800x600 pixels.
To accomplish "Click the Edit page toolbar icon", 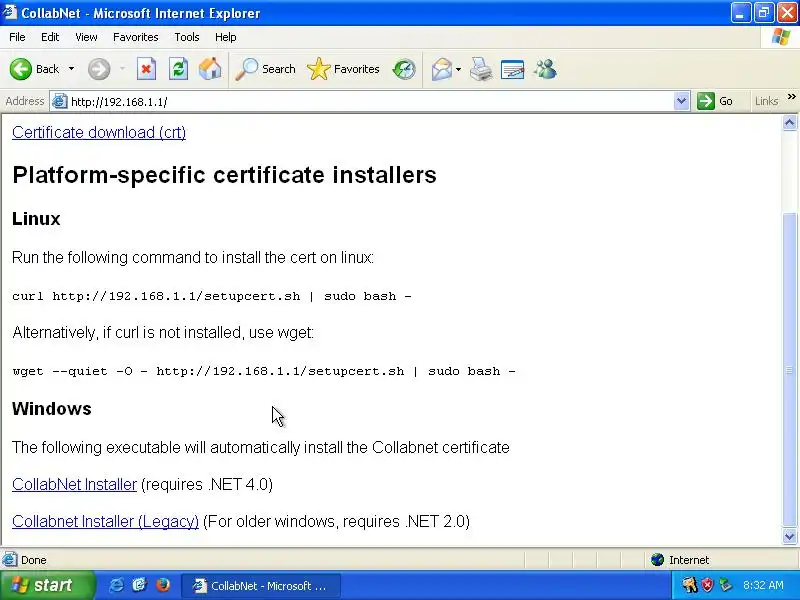I will coord(512,69).
